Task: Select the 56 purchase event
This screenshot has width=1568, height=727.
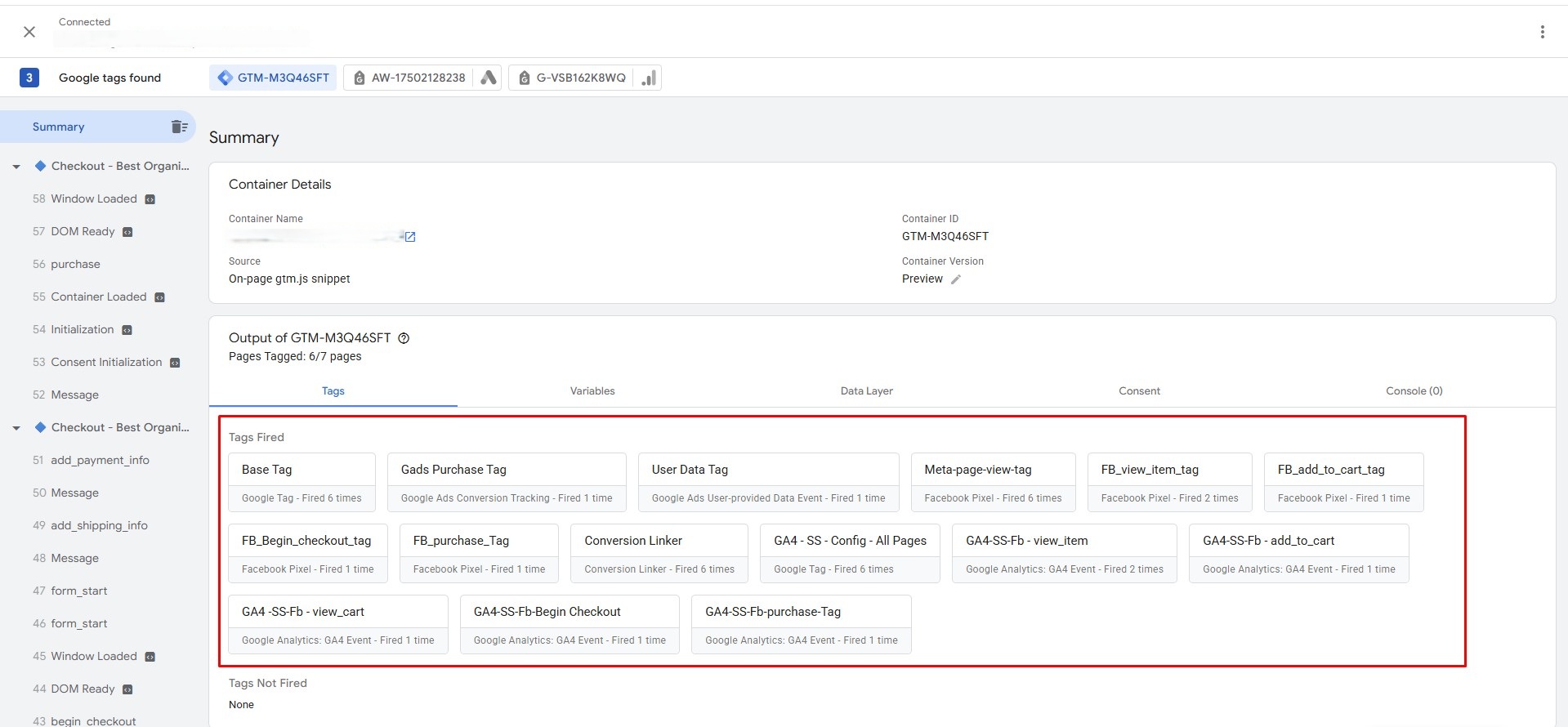Action: pyautogui.click(x=75, y=264)
